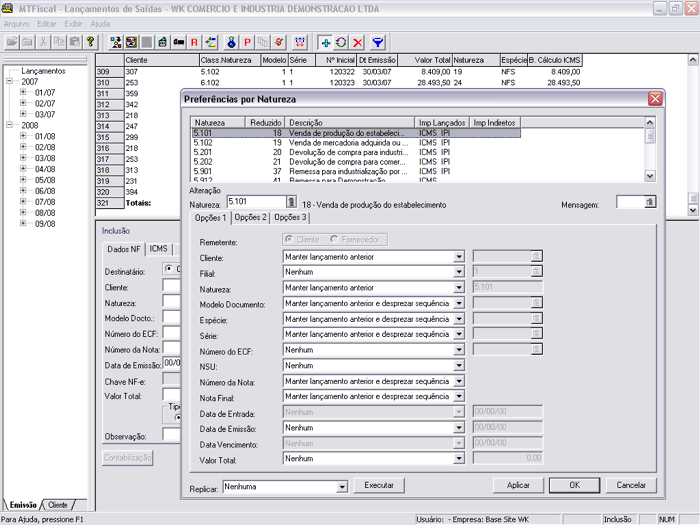Open the Replicar dropdown list

click(342, 485)
